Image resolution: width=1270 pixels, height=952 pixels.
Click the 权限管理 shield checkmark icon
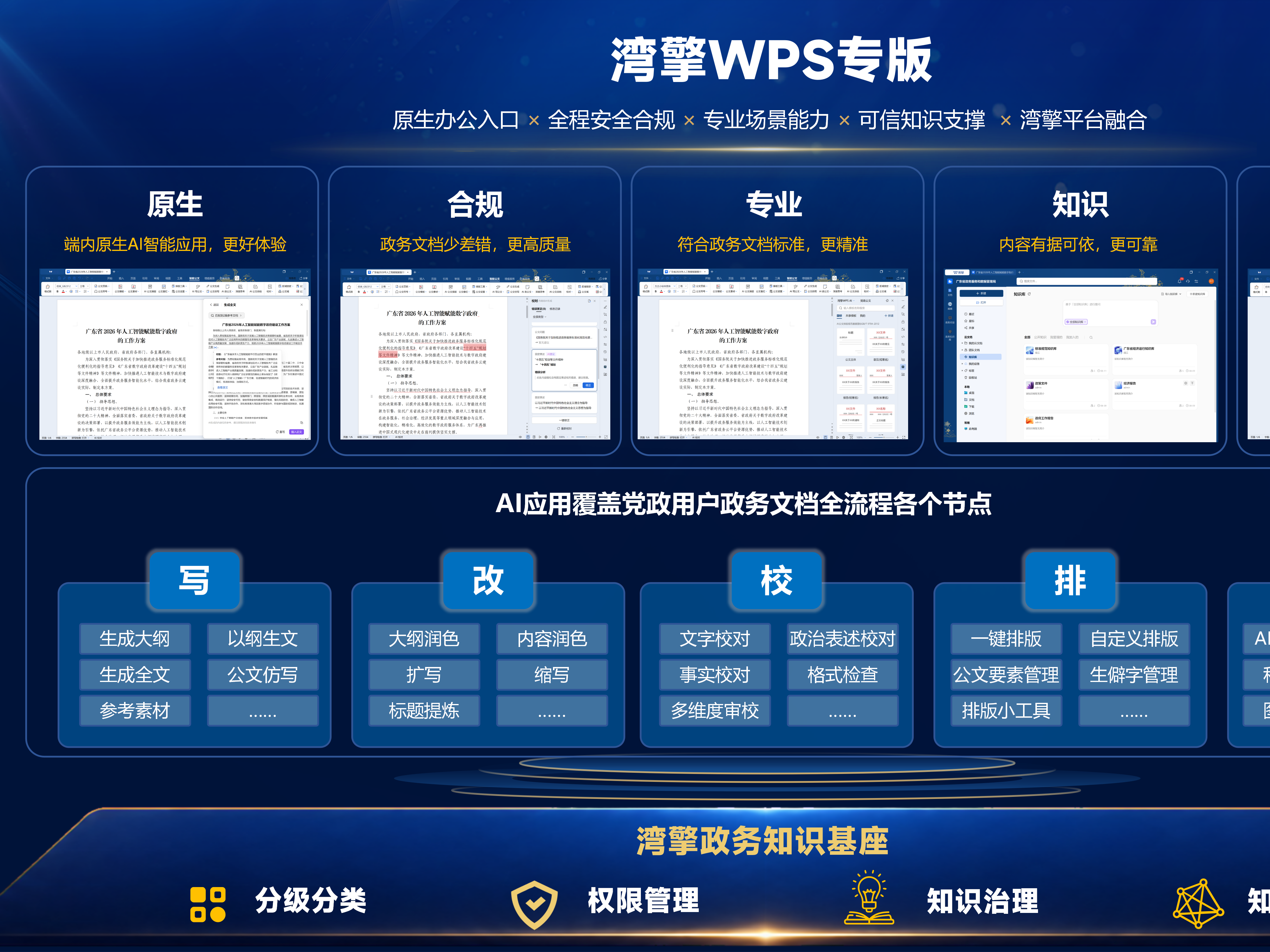click(x=534, y=904)
